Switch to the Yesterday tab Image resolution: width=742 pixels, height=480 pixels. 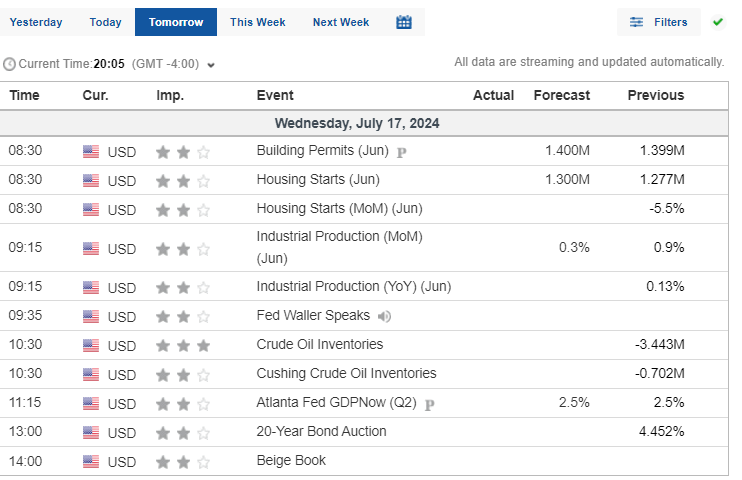[x=36, y=22]
